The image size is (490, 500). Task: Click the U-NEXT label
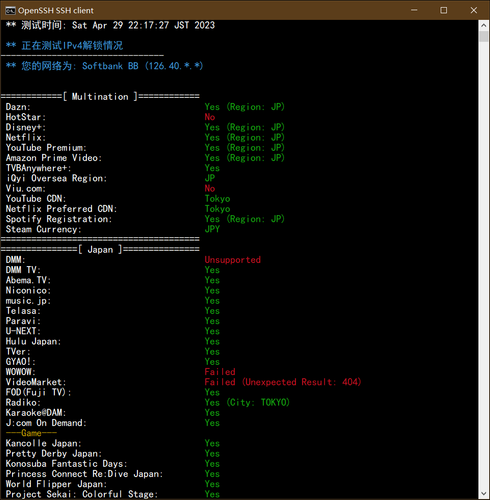tap(23, 331)
